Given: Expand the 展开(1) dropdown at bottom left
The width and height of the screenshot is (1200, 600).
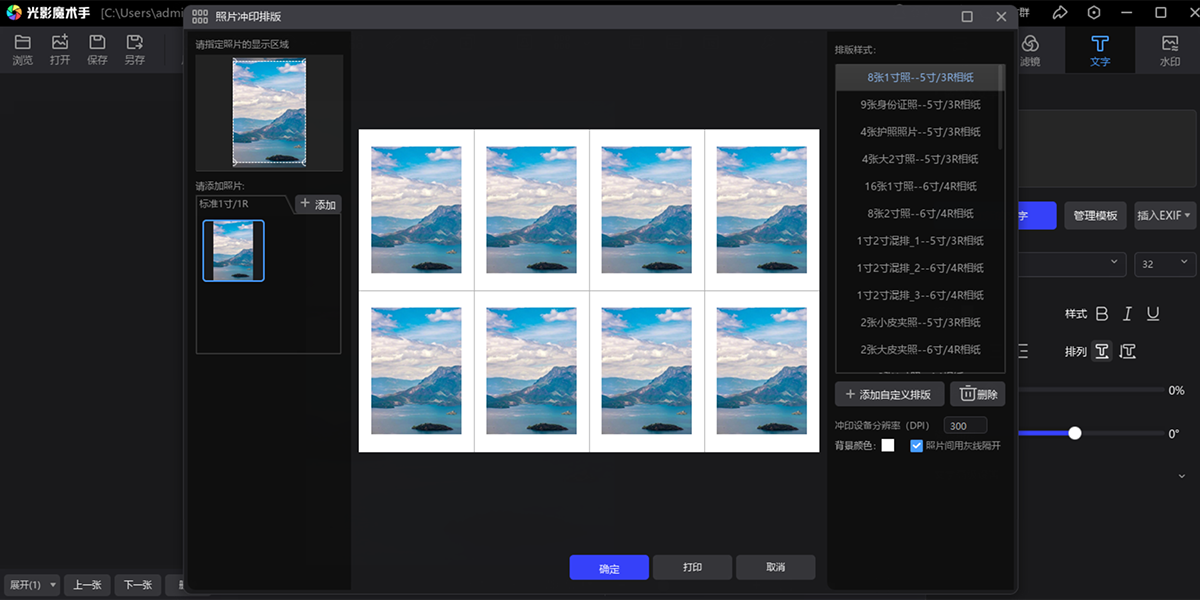Looking at the screenshot, I should pos(33,585).
